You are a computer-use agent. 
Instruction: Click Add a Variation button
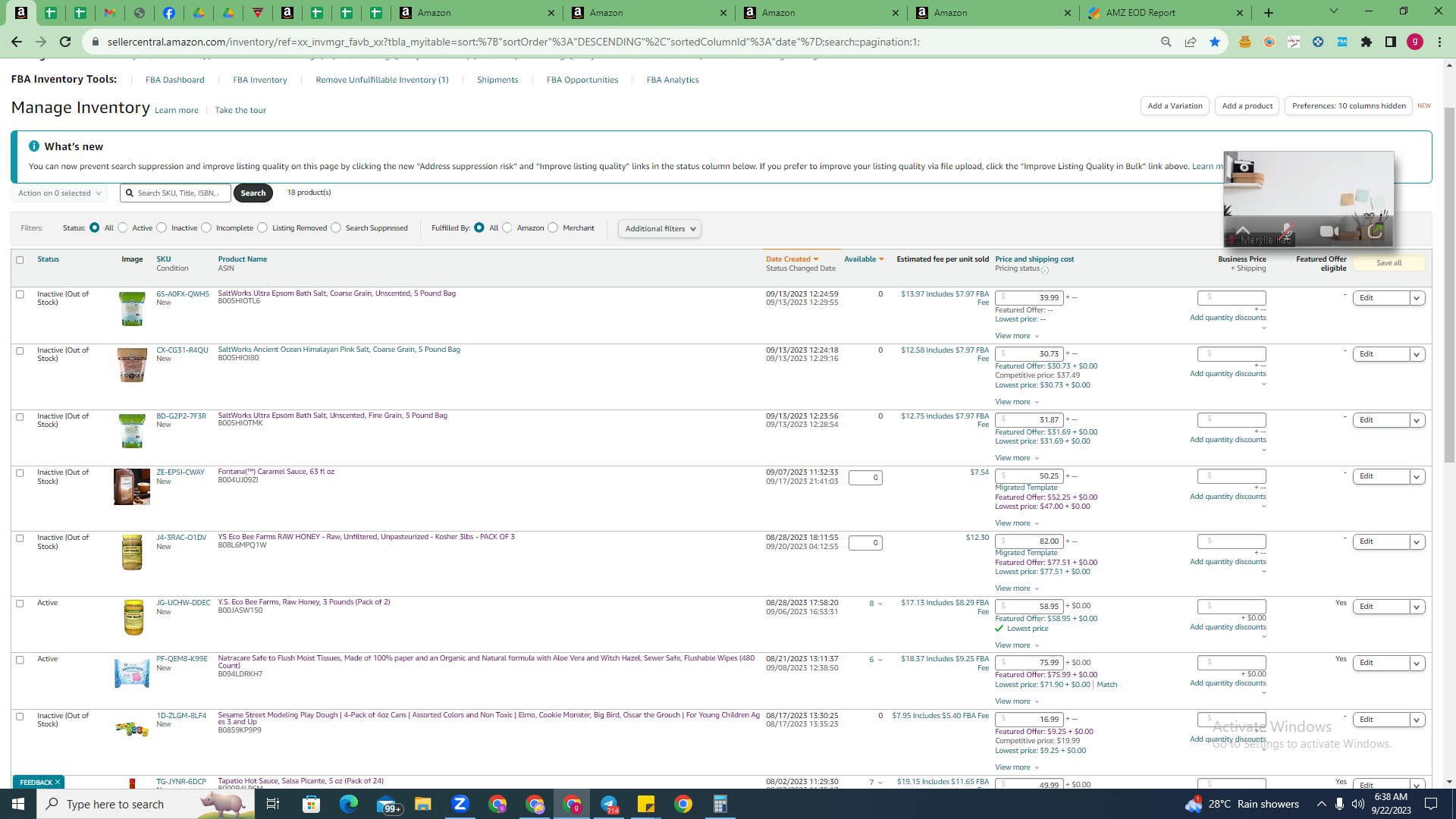coord(1175,106)
